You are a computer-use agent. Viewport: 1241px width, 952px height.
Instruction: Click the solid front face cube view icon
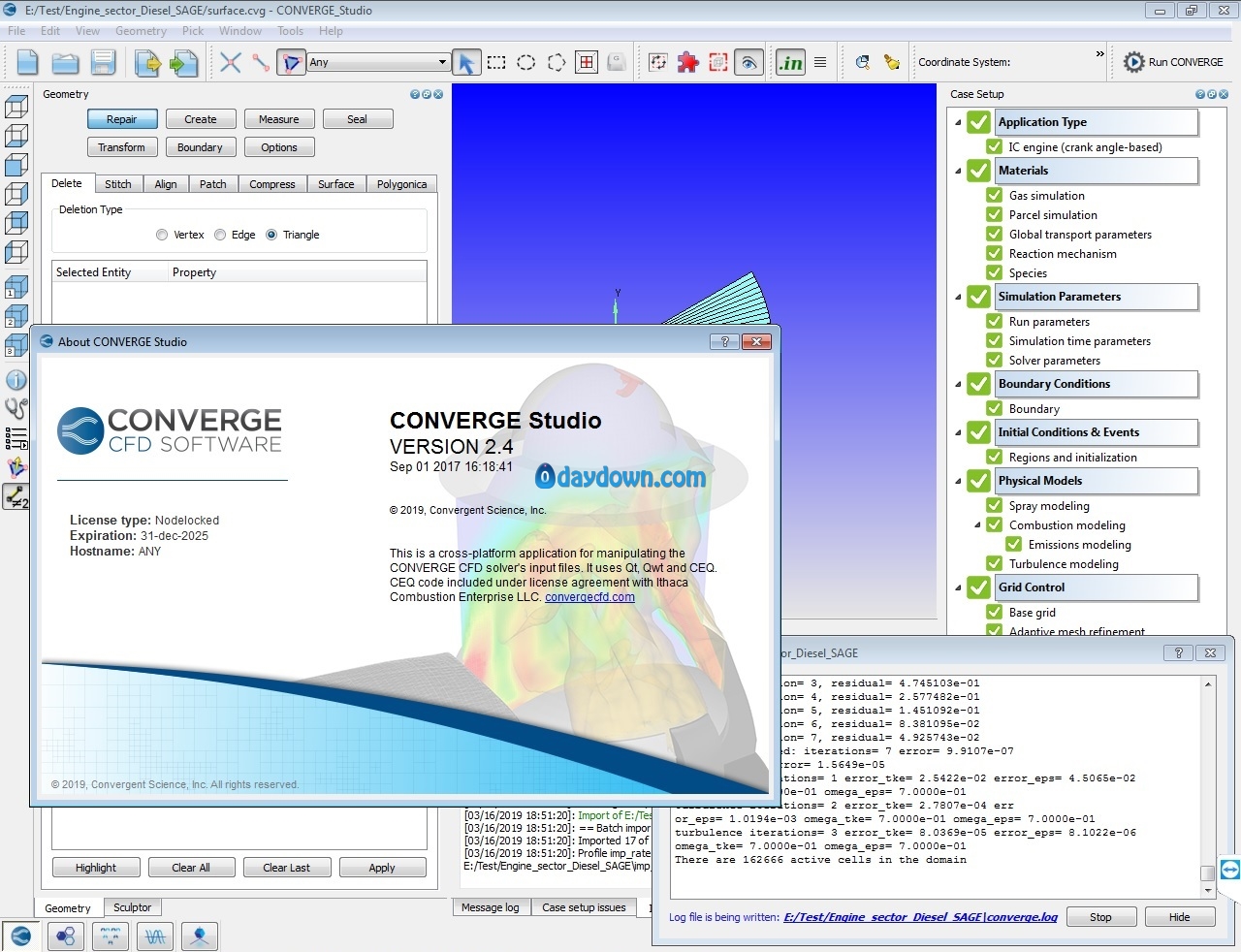coord(16,165)
